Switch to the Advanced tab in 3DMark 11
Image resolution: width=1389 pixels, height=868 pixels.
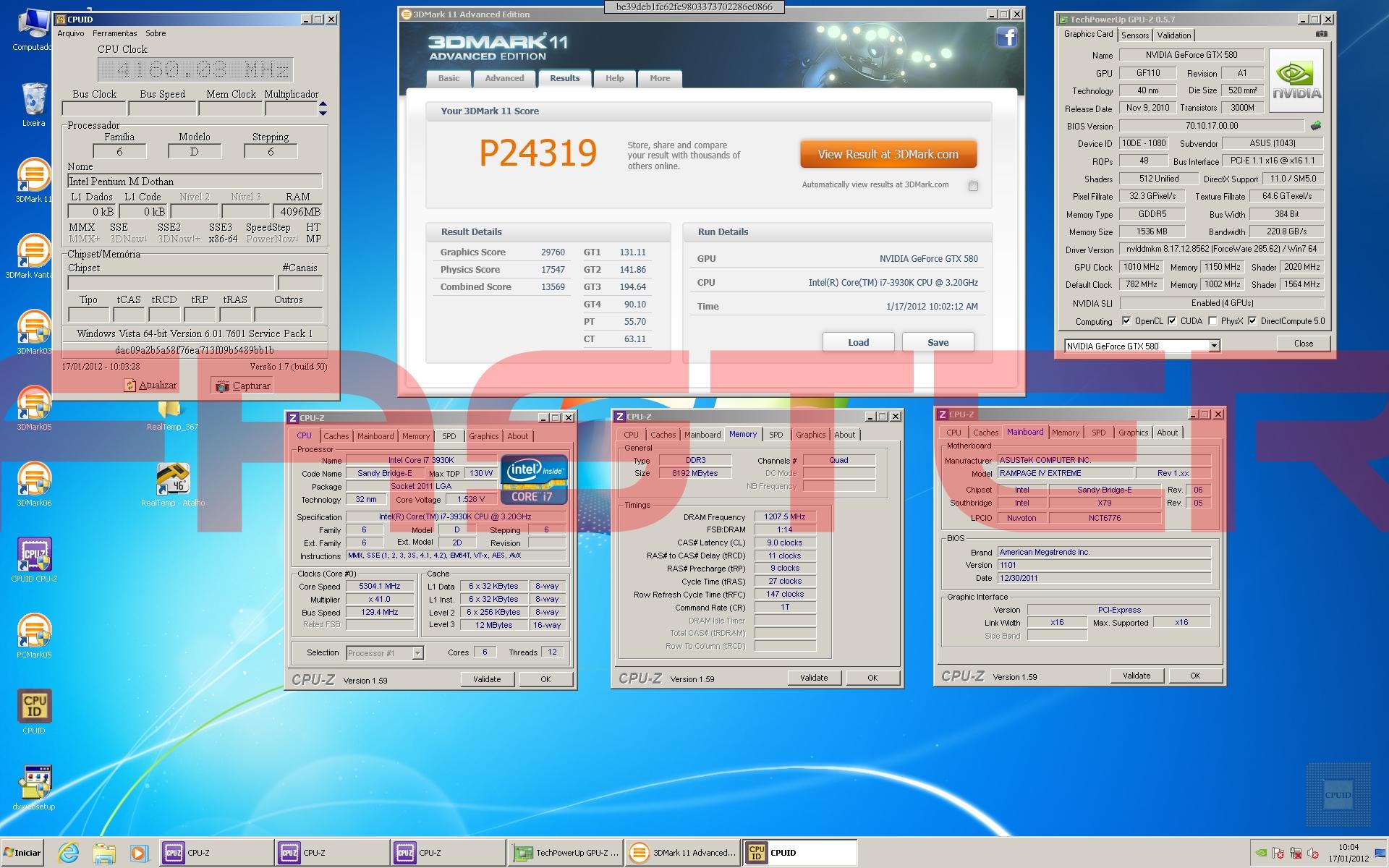point(504,78)
